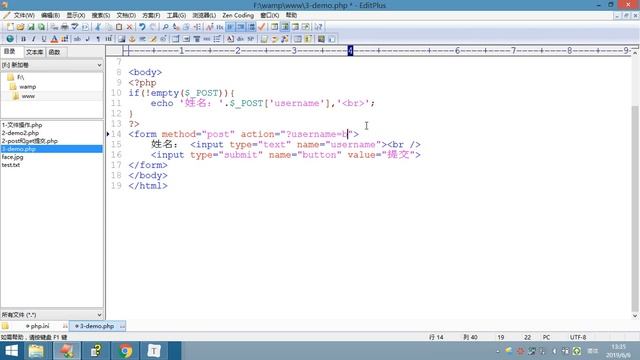Image resolution: width=640 pixels, height=360 pixels.
Task: Click column 4 marker on ruler
Action: pyautogui.click(x=350, y=51)
